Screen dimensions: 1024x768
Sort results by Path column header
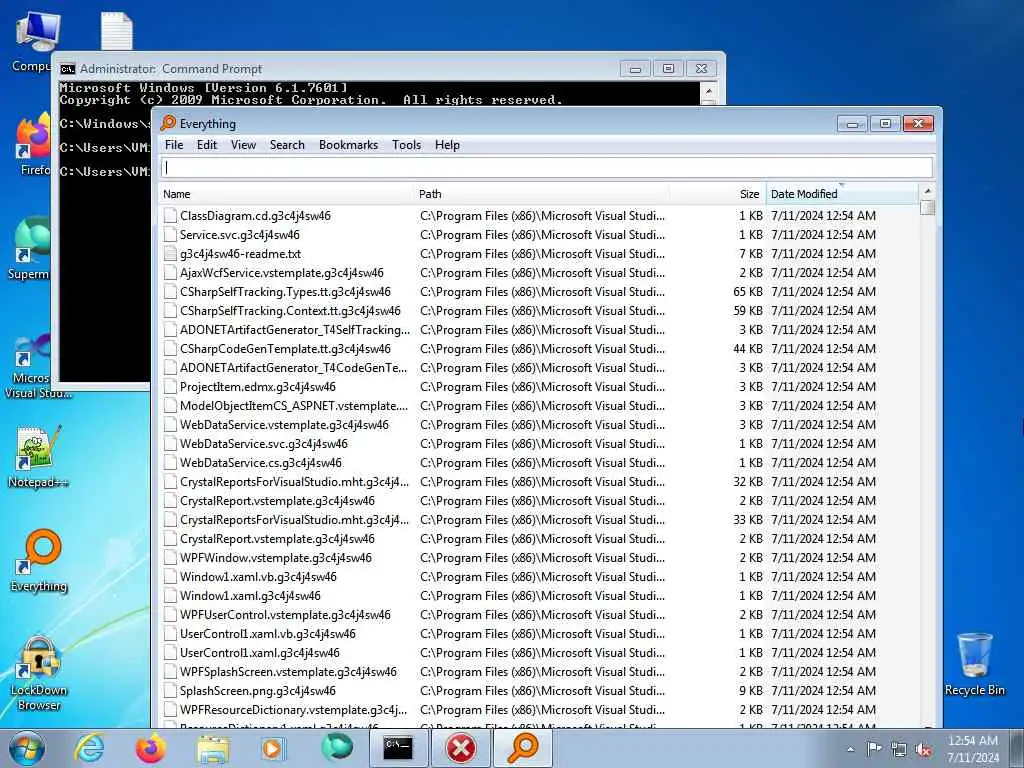(541, 194)
